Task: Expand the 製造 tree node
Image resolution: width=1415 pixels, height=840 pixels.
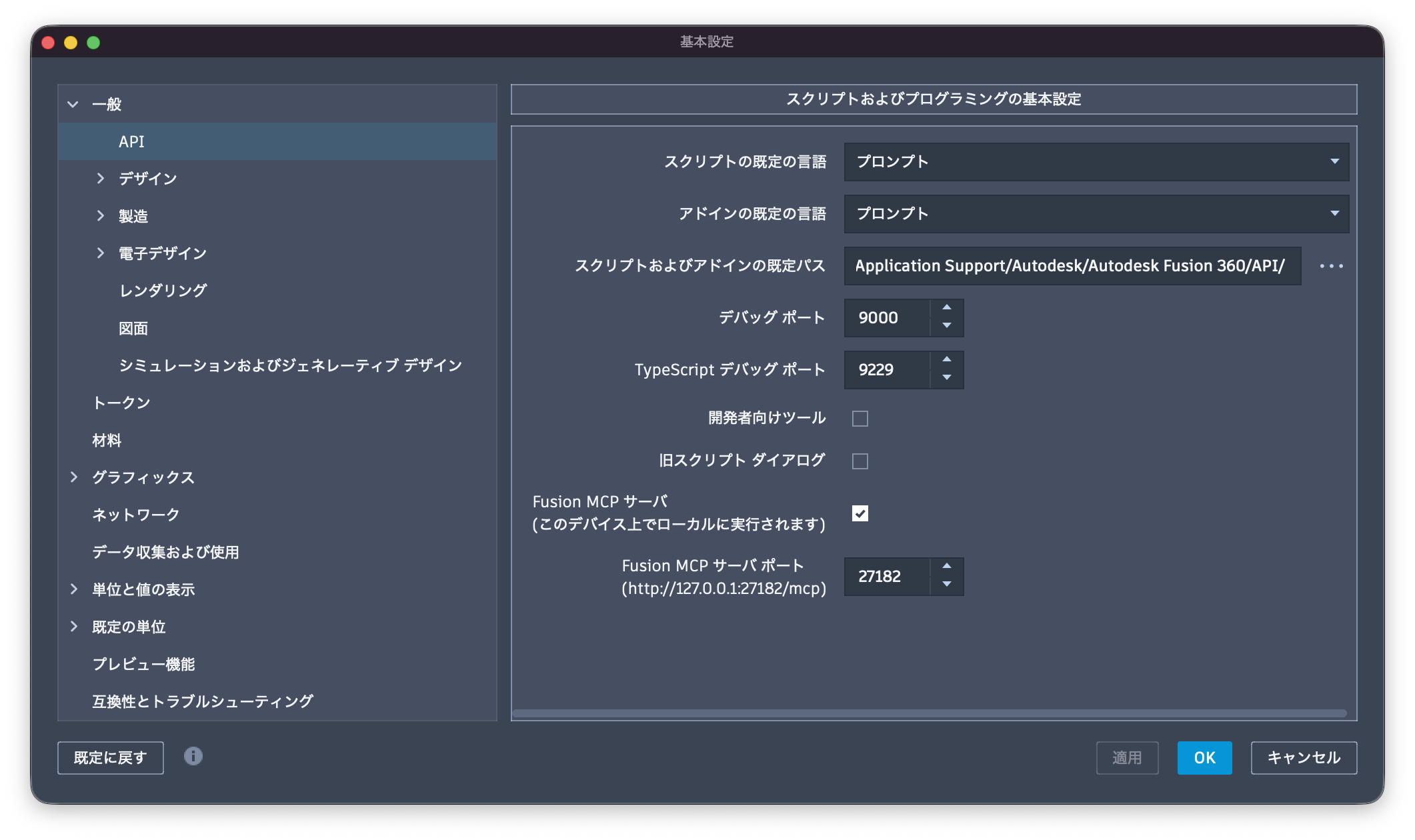Action: click(100, 216)
